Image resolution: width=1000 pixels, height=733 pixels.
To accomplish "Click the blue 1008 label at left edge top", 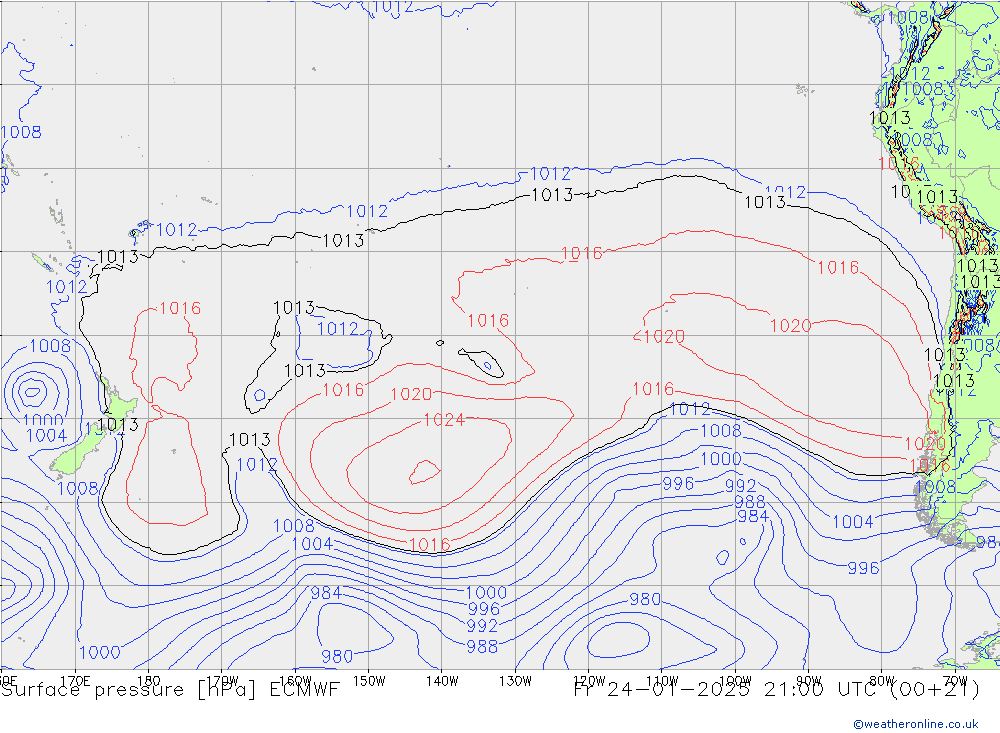I will pos(21,132).
